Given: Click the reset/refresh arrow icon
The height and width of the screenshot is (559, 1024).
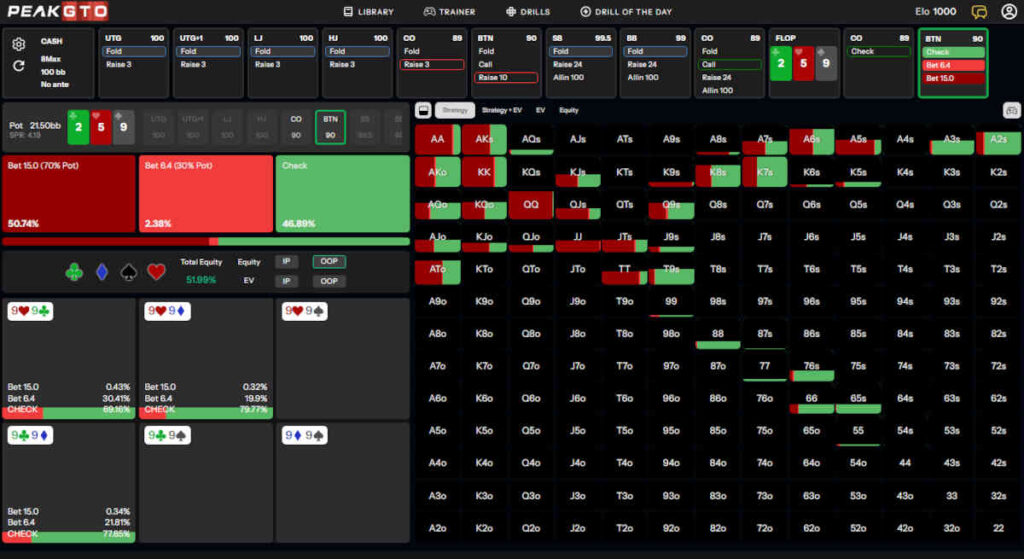Looking at the screenshot, I should click(x=19, y=66).
